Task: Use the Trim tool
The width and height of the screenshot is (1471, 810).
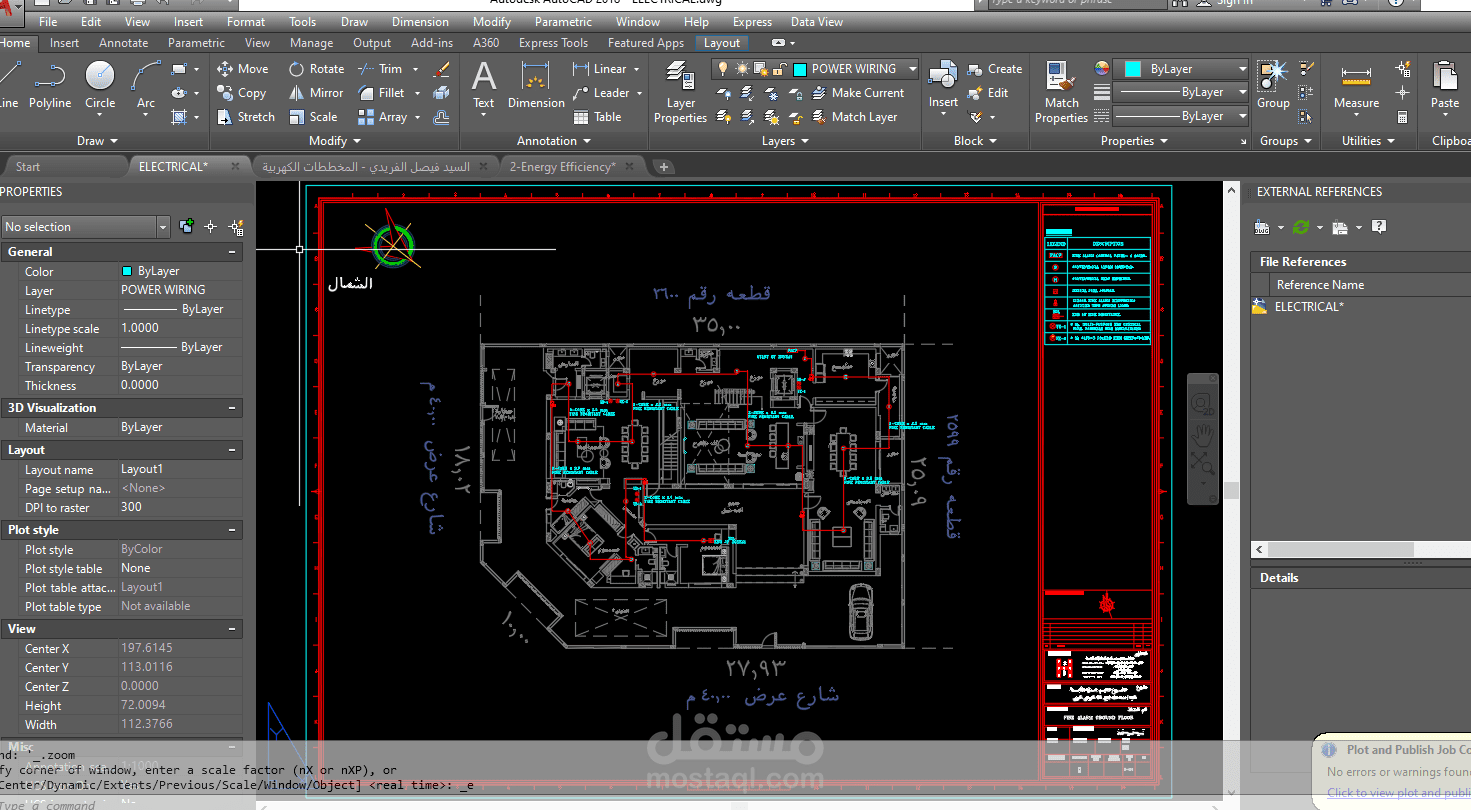Action: pos(380,69)
